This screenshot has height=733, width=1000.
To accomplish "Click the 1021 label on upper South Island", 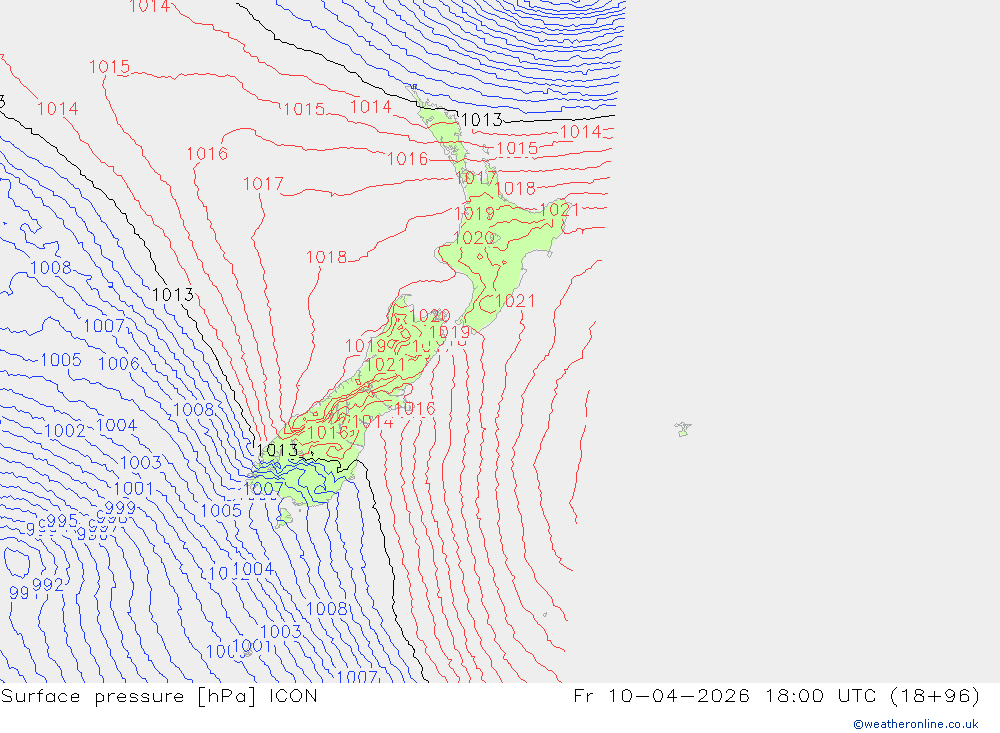I will click(385, 365).
